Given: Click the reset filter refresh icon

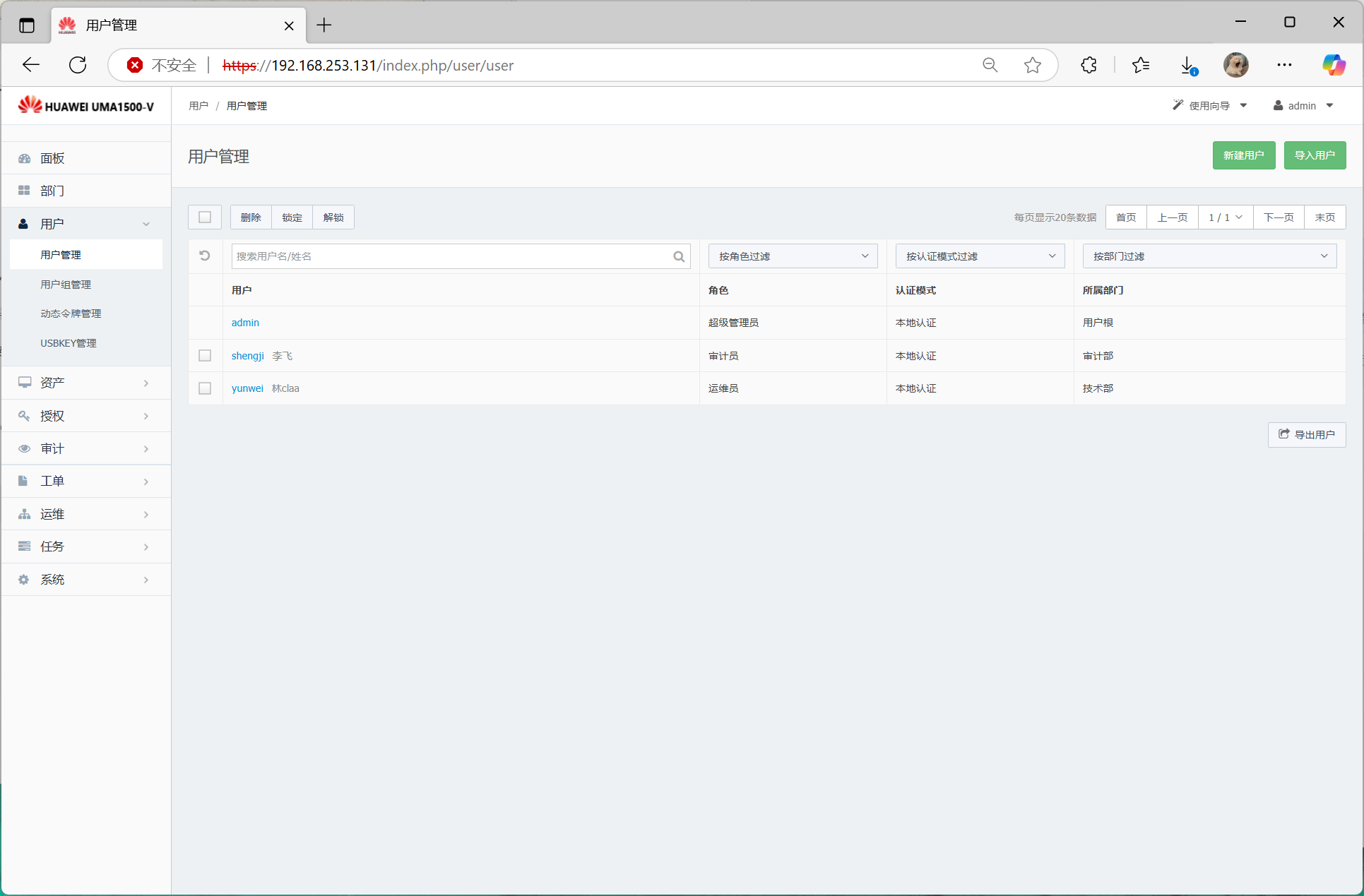Looking at the screenshot, I should point(205,256).
